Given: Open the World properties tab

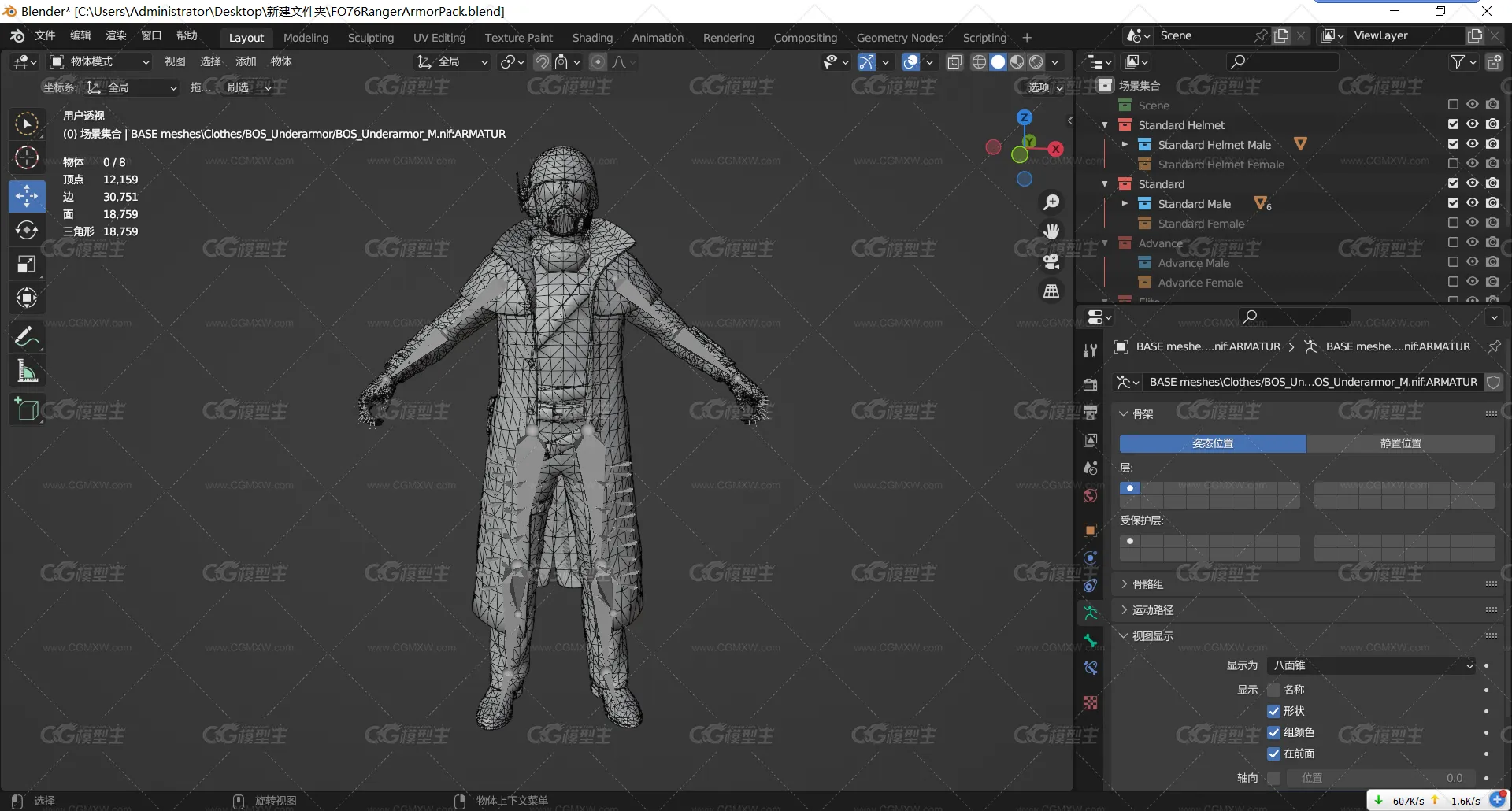Looking at the screenshot, I should click(x=1090, y=495).
